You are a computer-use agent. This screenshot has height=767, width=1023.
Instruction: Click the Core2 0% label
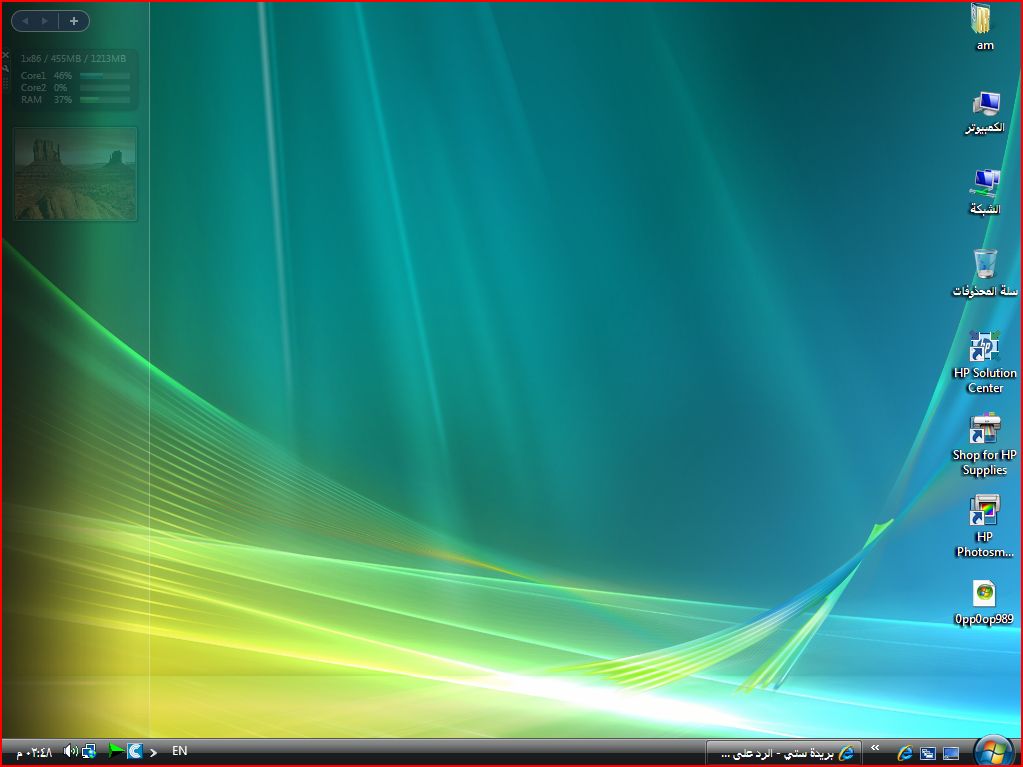tap(44, 87)
